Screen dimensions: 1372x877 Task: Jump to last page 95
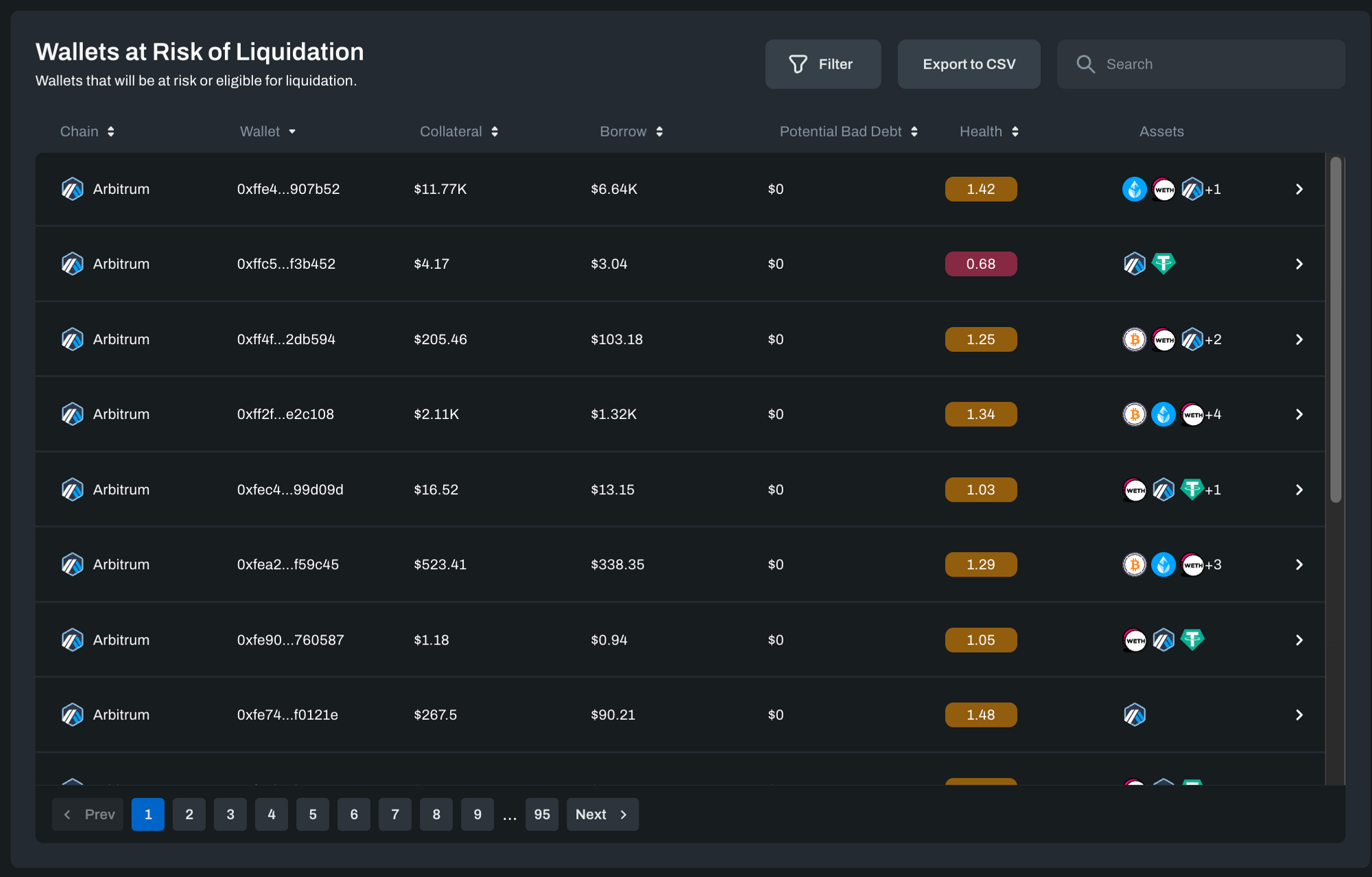click(542, 814)
